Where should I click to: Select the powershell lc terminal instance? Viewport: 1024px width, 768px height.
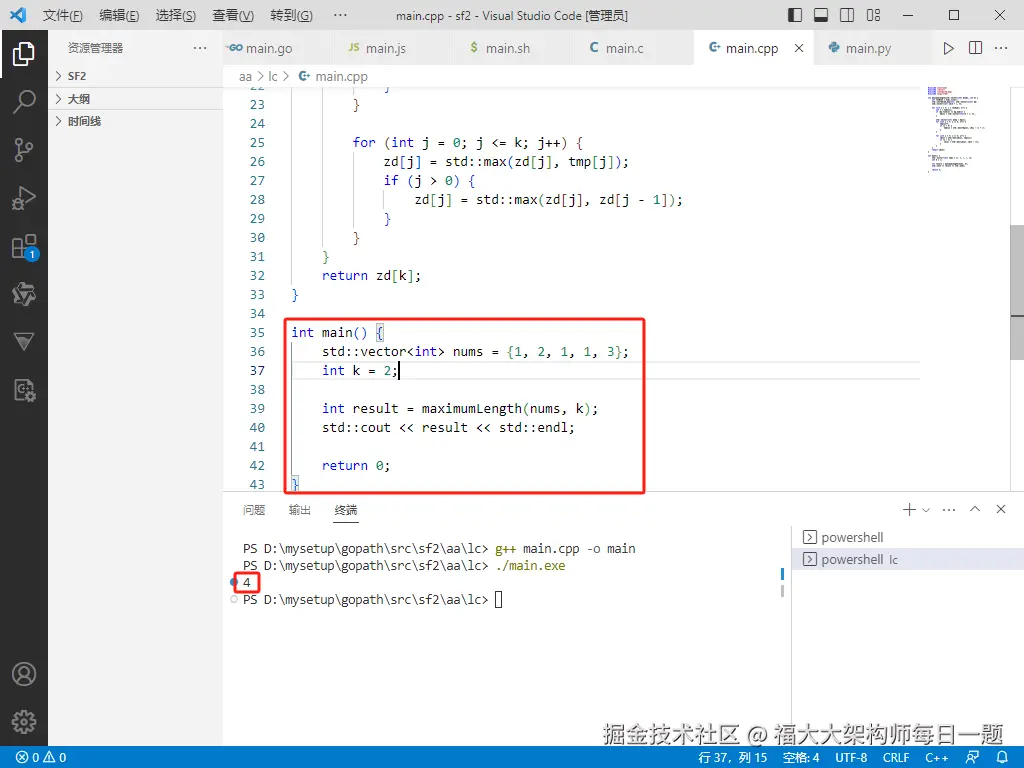(908, 560)
